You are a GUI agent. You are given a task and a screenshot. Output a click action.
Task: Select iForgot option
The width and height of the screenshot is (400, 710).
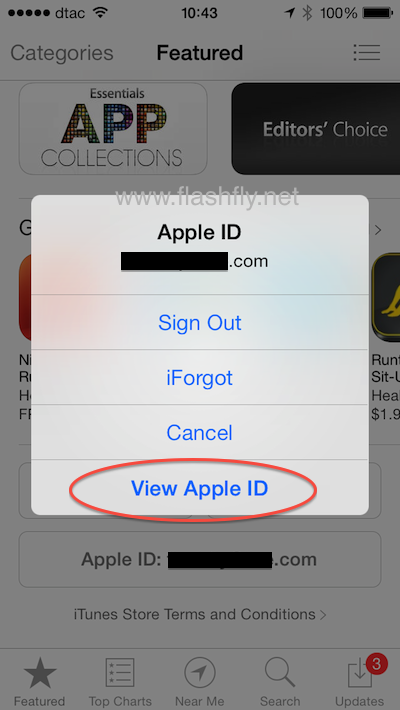(x=200, y=378)
